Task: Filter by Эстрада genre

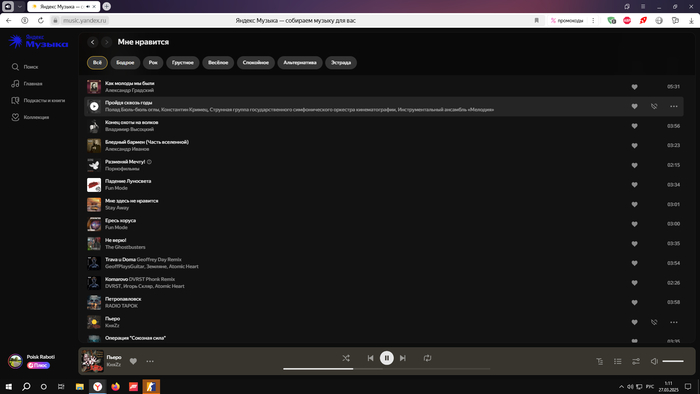Action: click(341, 62)
